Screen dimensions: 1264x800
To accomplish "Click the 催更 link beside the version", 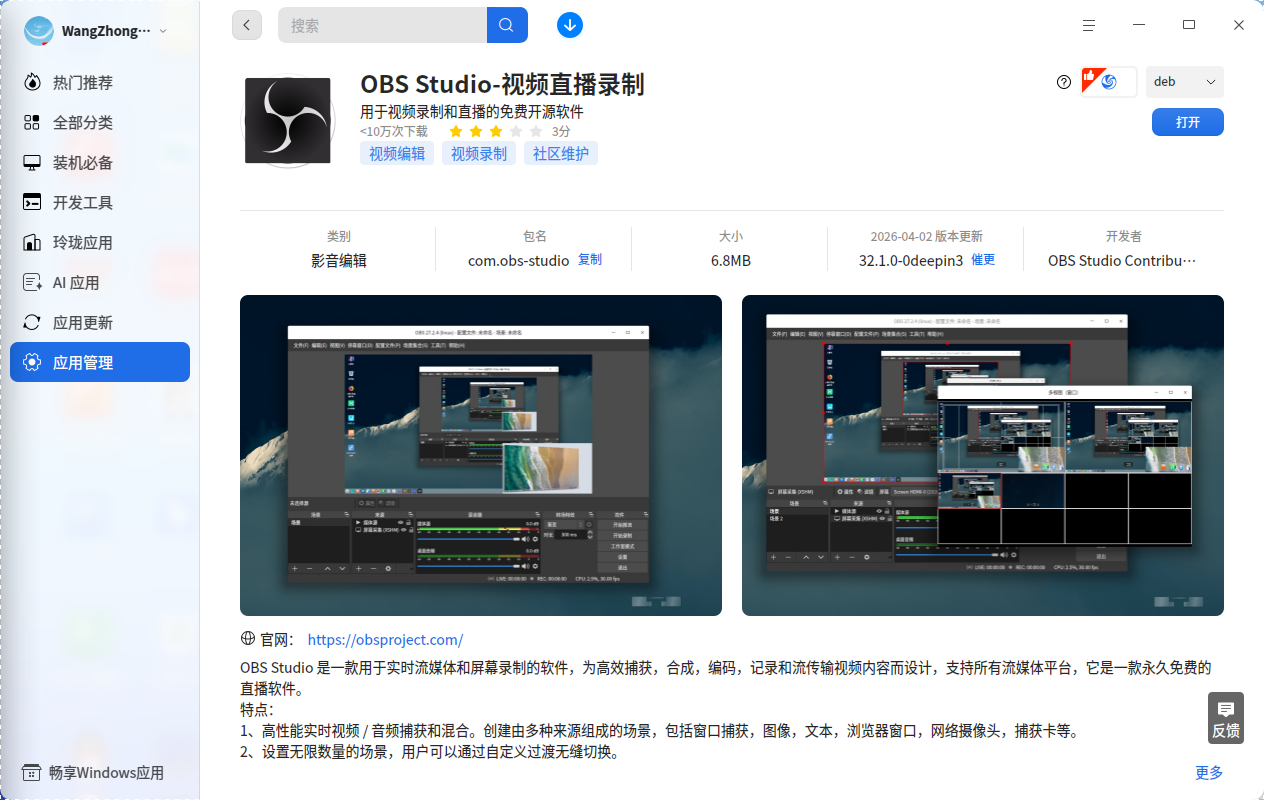I will (x=983, y=260).
